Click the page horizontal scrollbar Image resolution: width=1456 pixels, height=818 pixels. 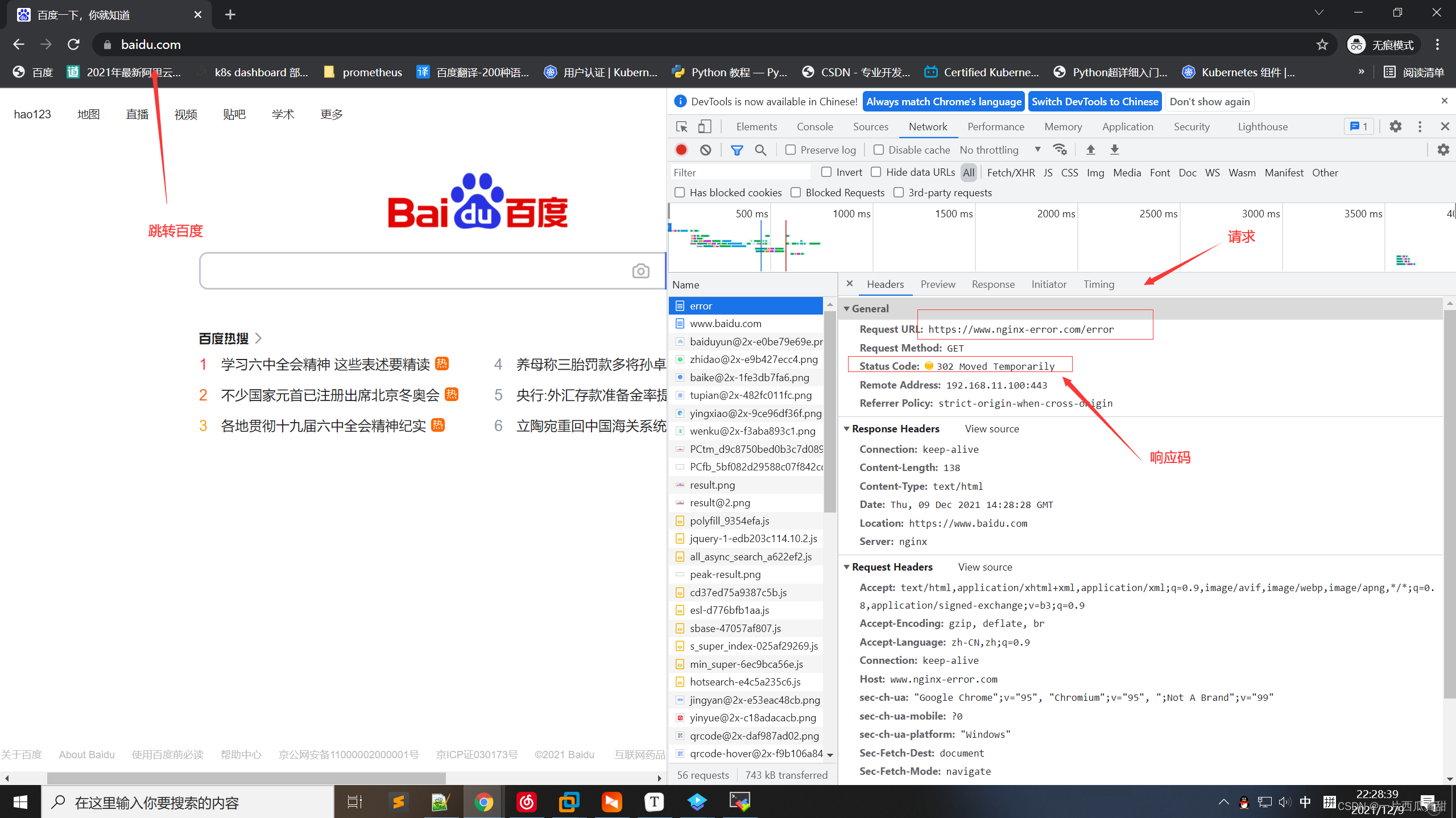(246, 777)
